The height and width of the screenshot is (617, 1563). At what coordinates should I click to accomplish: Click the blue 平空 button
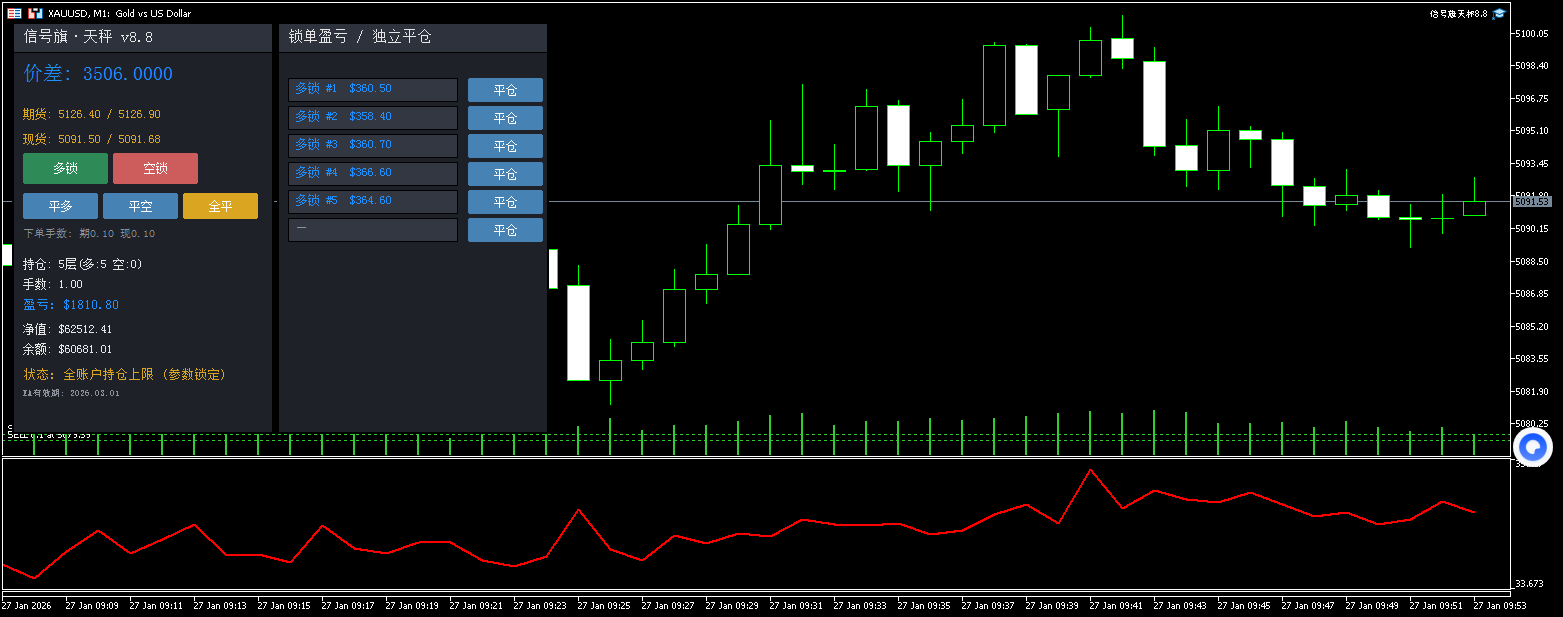point(140,206)
